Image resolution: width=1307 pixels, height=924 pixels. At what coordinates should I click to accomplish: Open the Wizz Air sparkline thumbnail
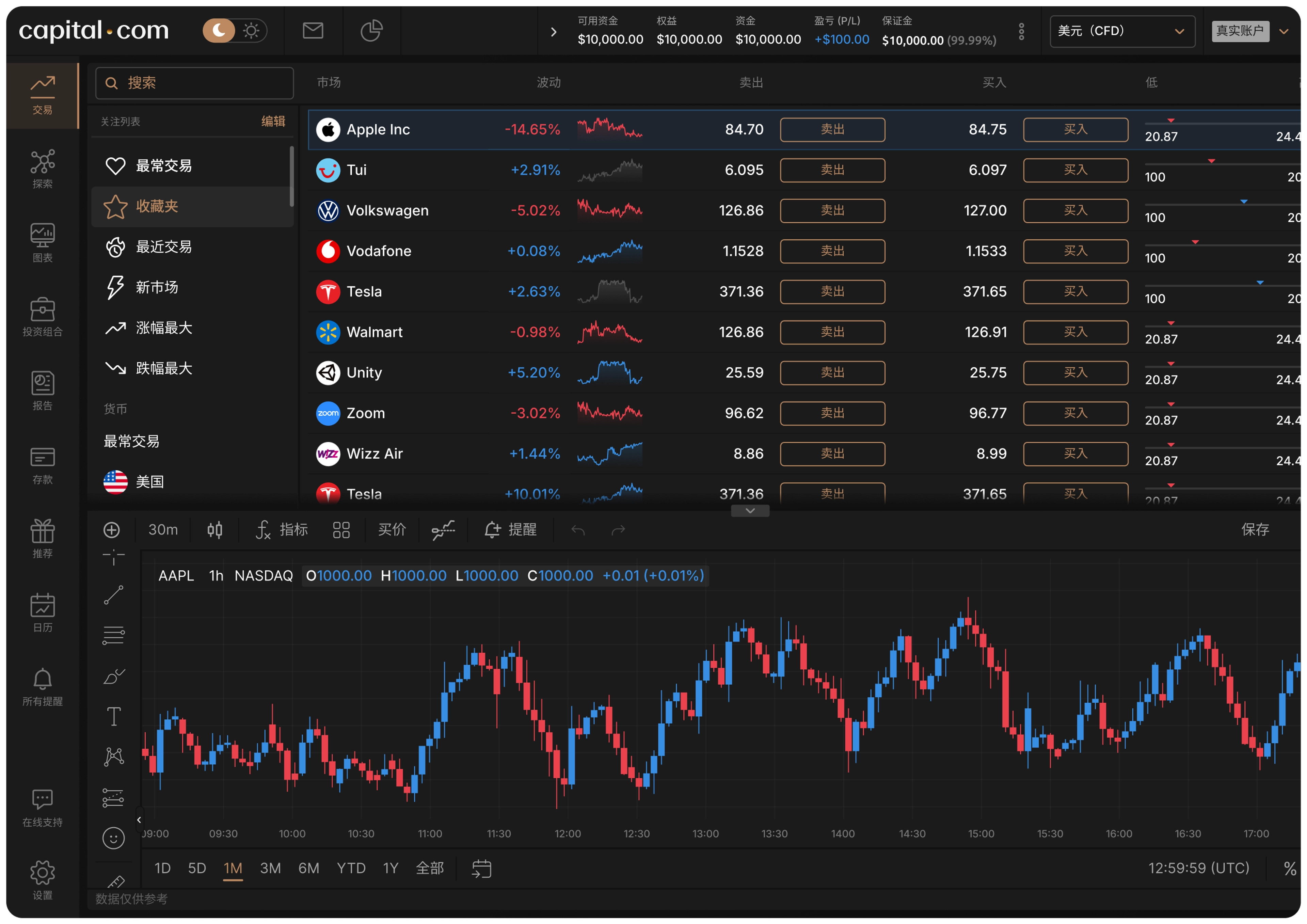pos(610,454)
